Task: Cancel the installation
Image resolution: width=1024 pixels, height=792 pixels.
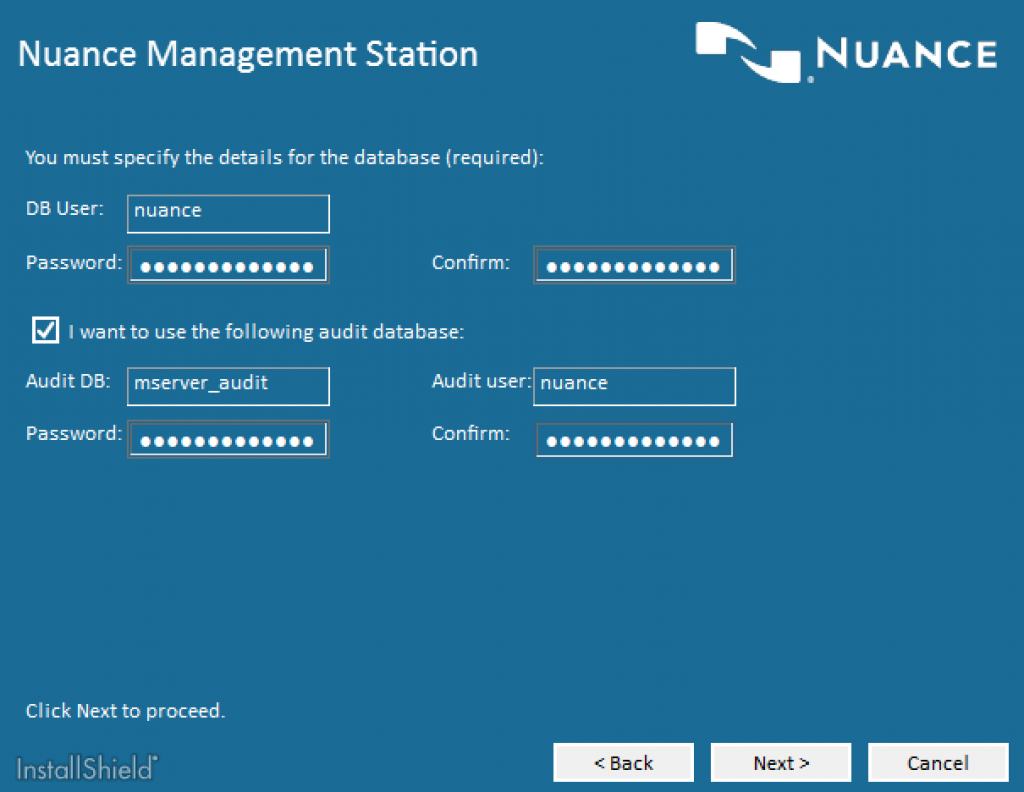Action: point(937,762)
